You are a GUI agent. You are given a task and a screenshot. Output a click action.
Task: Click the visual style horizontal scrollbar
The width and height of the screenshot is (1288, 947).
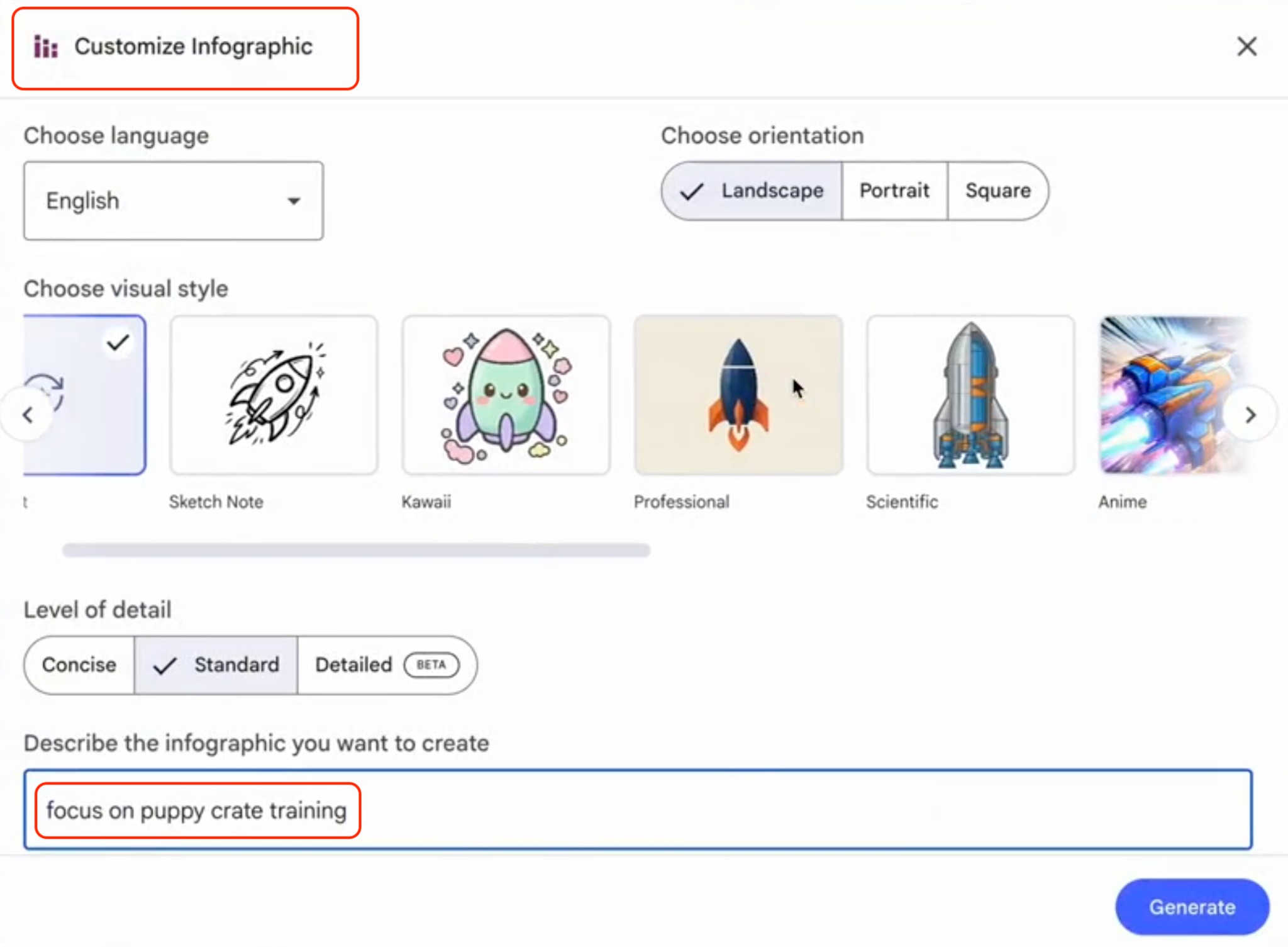[x=356, y=551]
